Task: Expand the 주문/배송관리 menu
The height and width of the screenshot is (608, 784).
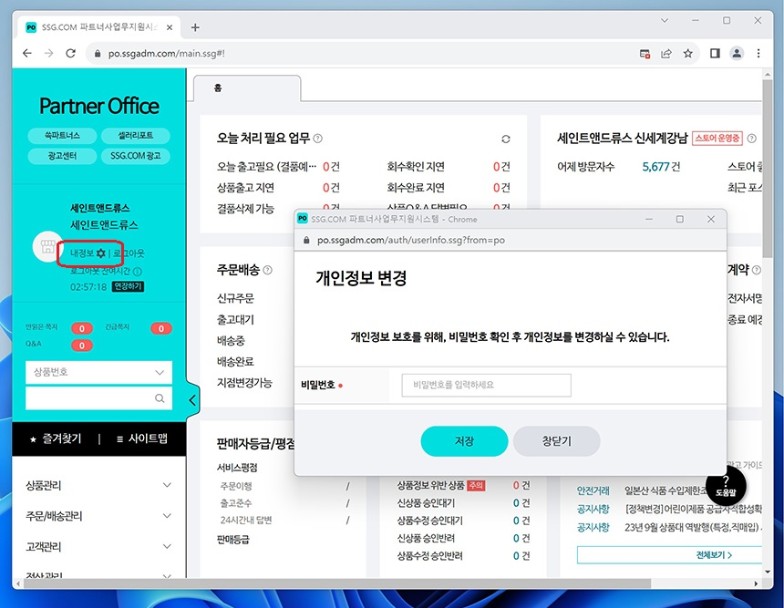Action: click(x=98, y=516)
